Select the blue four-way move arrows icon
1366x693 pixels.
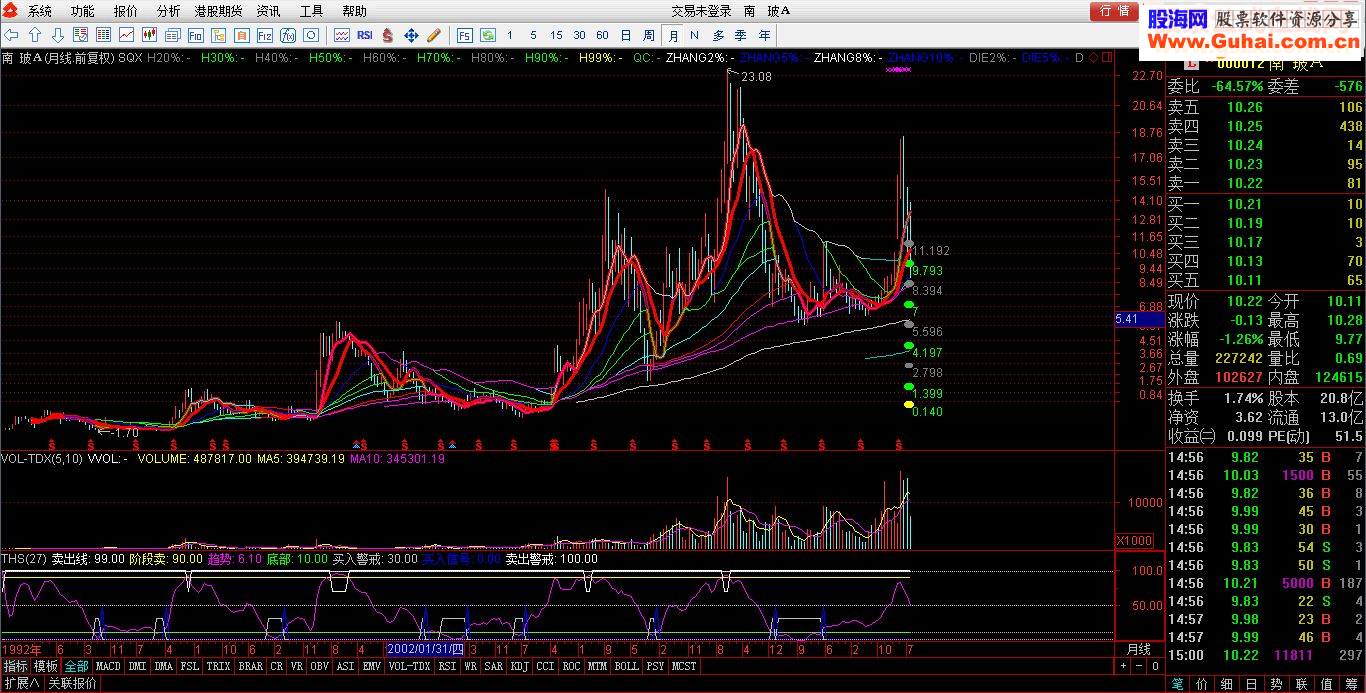(411, 35)
